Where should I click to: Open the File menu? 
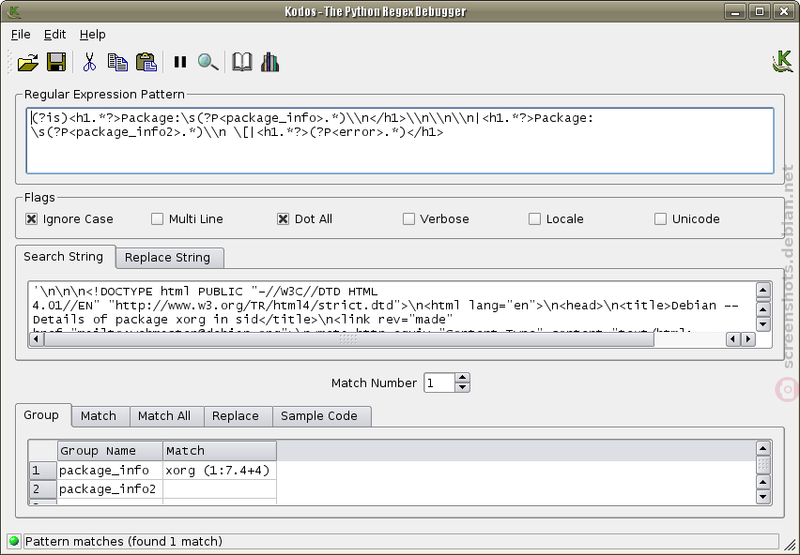[x=20, y=34]
